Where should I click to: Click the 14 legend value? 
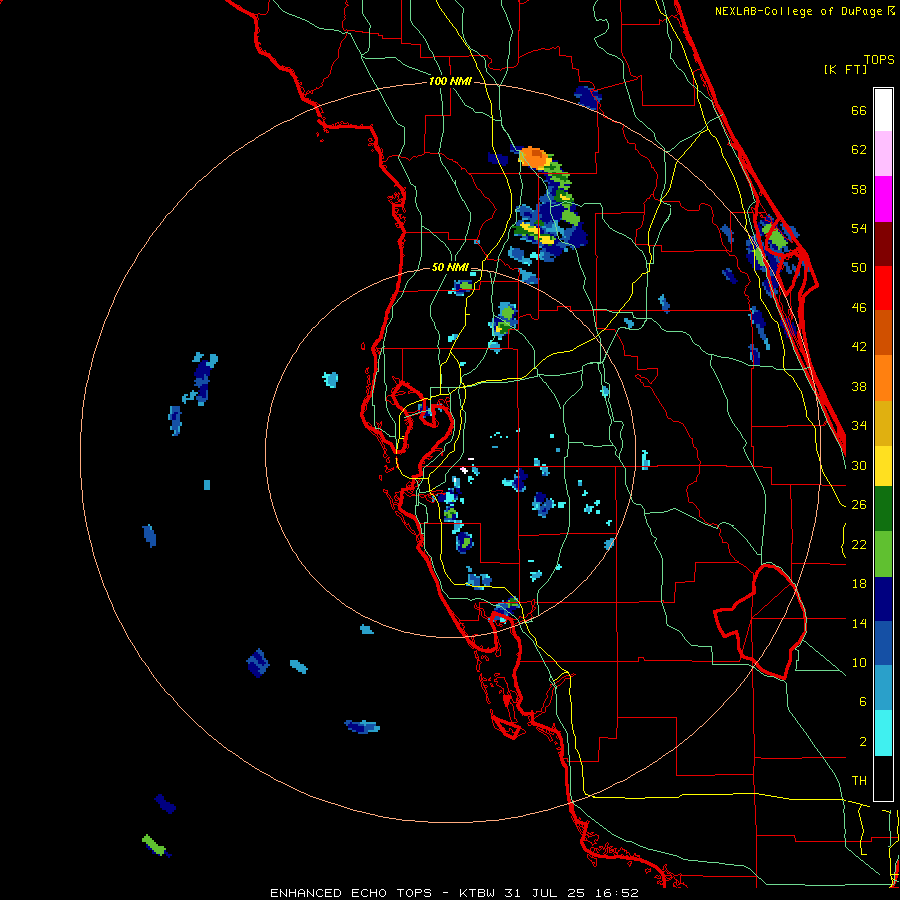tap(859, 623)
